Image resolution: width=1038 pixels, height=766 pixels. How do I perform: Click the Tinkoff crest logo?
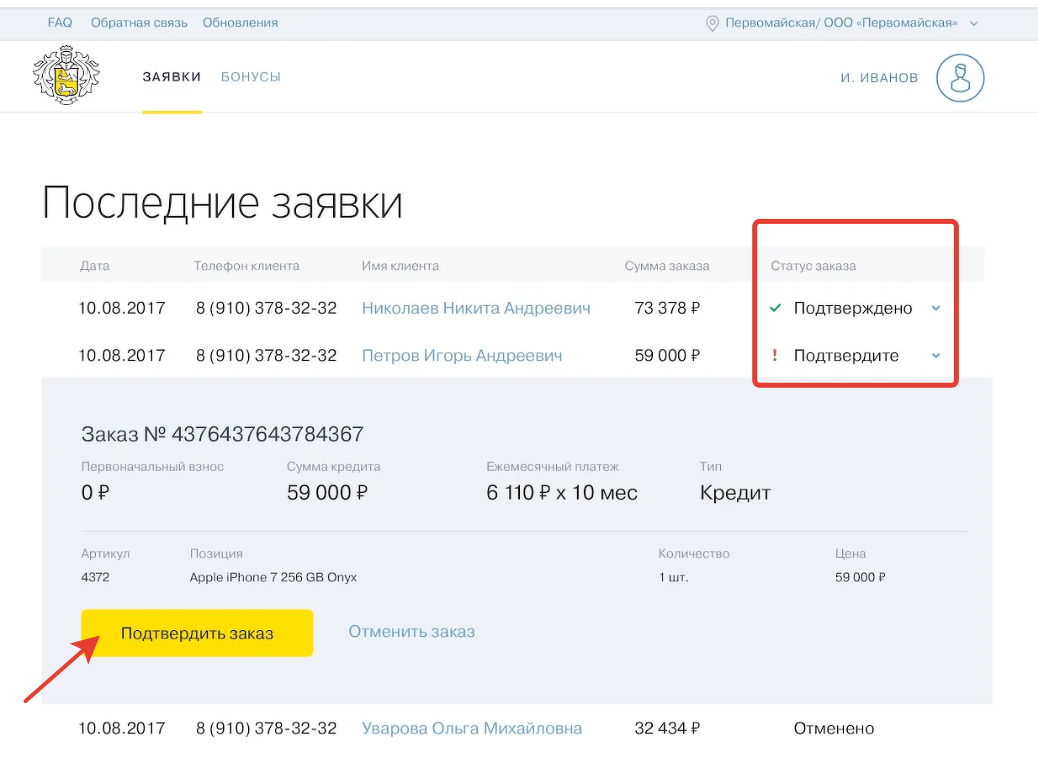click(66, 75)
